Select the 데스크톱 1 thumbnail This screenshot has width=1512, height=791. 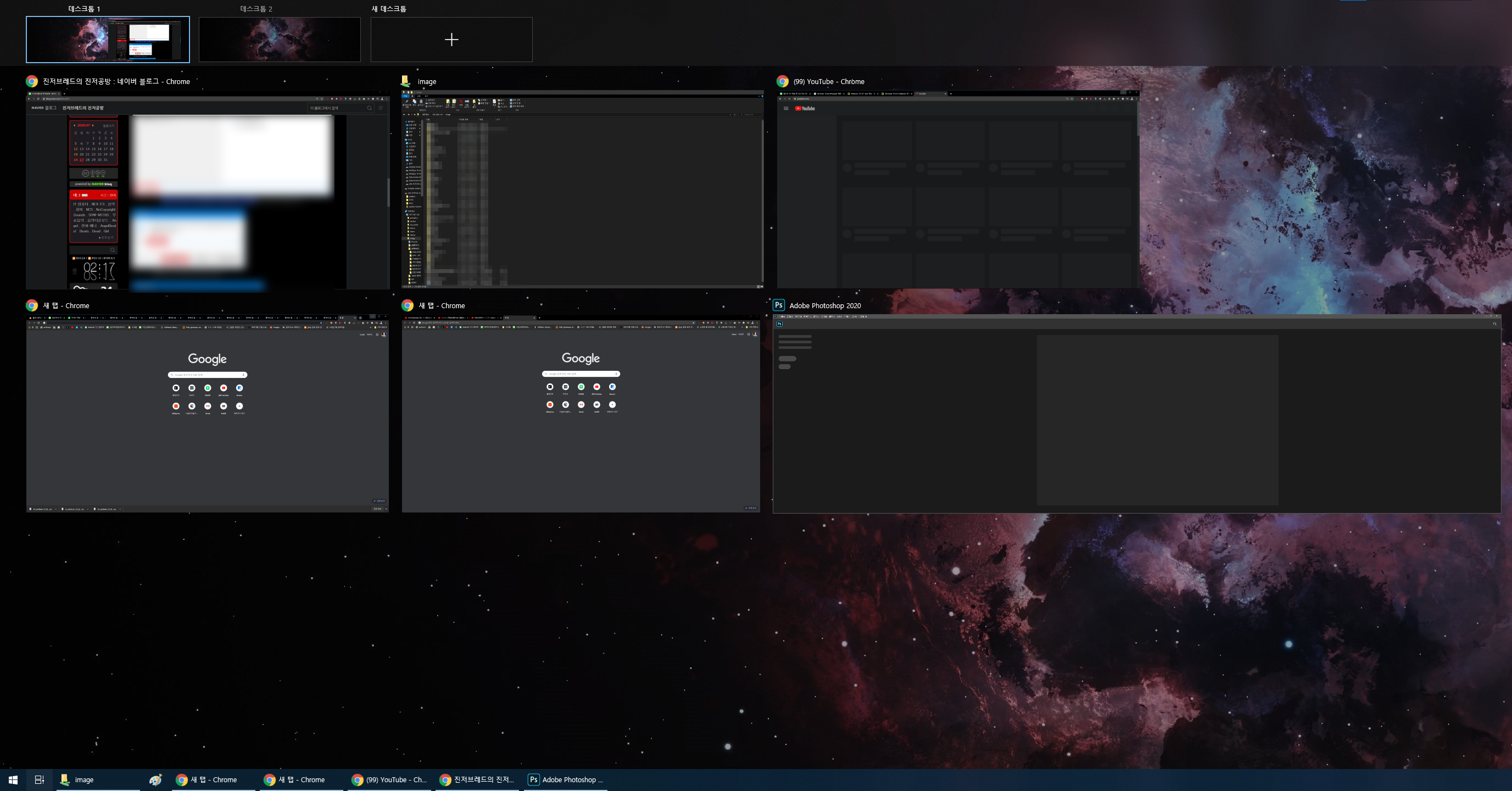108,40
